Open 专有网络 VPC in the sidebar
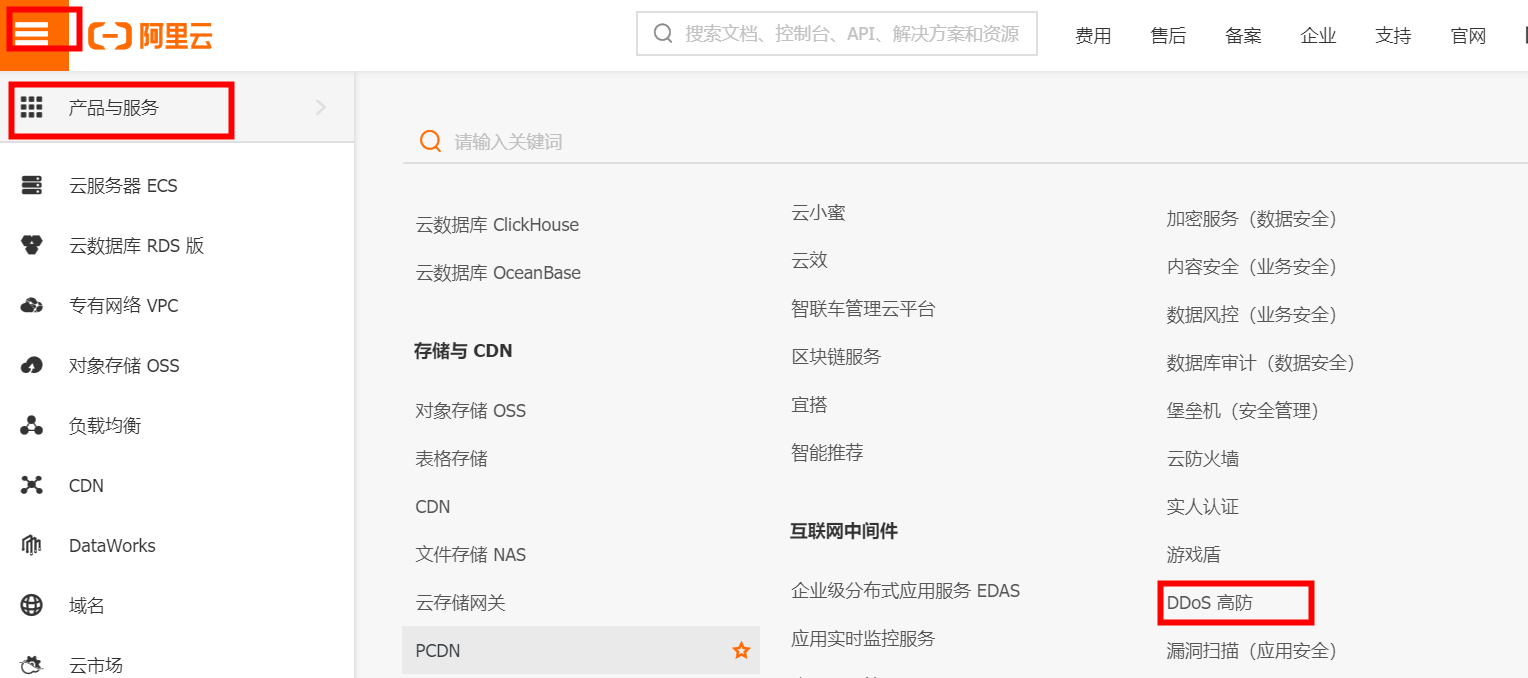Viewport: 1528px width, 678px height. (x=123, y=306)
